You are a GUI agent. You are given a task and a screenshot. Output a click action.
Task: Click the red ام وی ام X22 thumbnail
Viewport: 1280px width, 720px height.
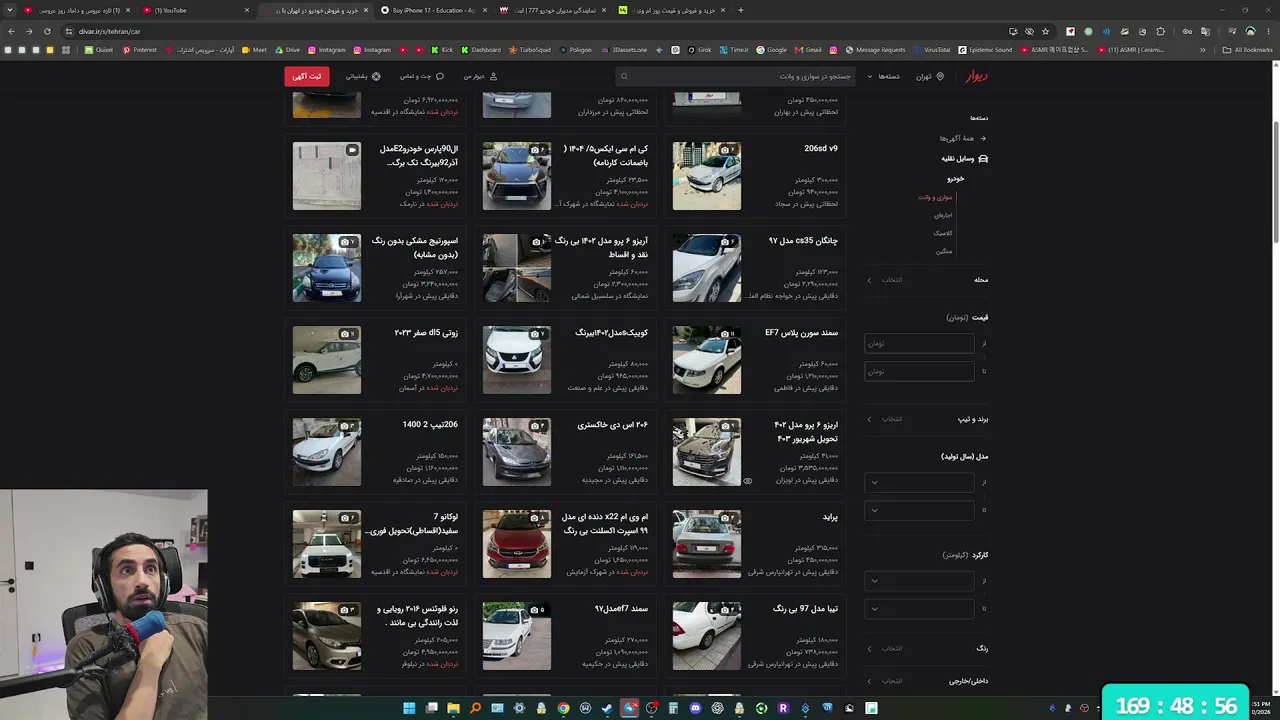(x=517, y=544)
